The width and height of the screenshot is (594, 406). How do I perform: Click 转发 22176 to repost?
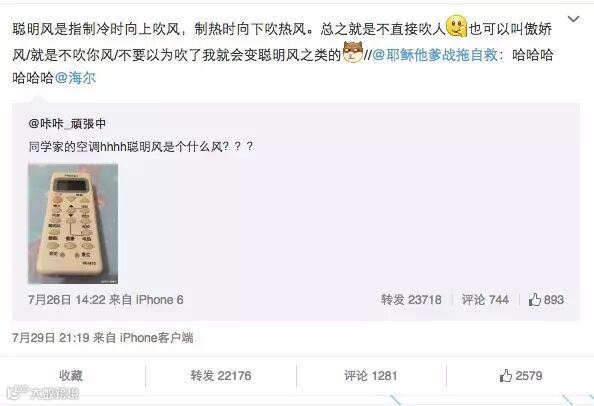coord(220,376)
